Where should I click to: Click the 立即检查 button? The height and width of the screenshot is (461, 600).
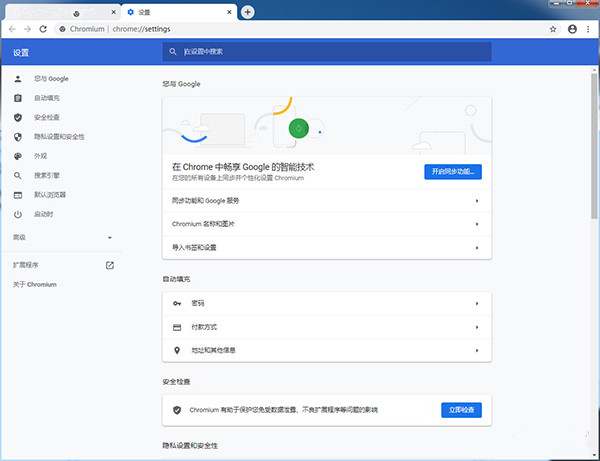(462, 409)
